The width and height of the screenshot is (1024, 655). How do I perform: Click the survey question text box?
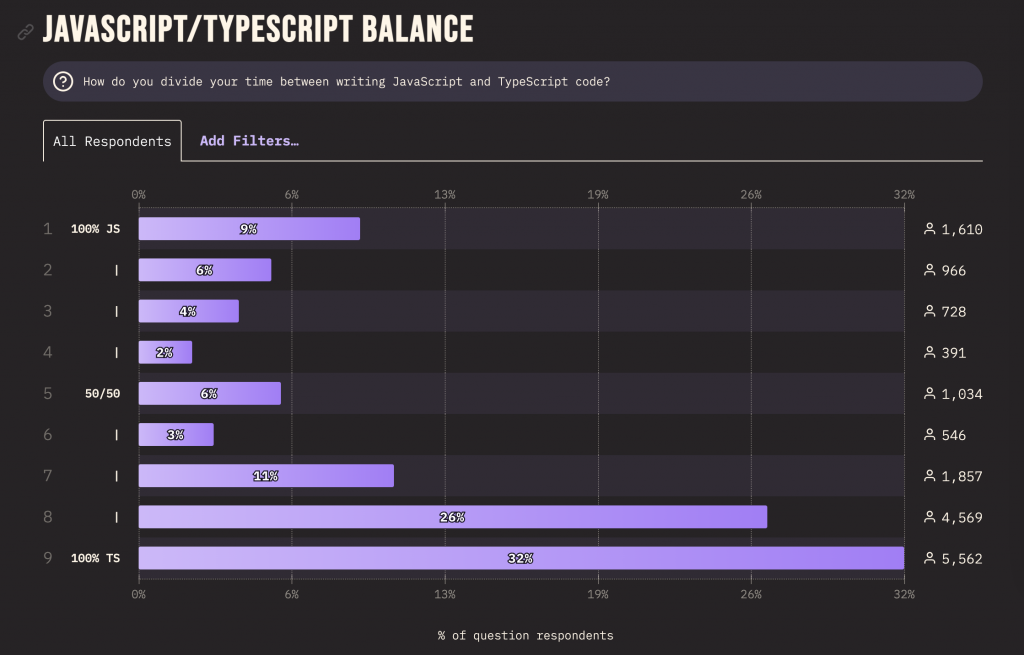pos(512,82)
